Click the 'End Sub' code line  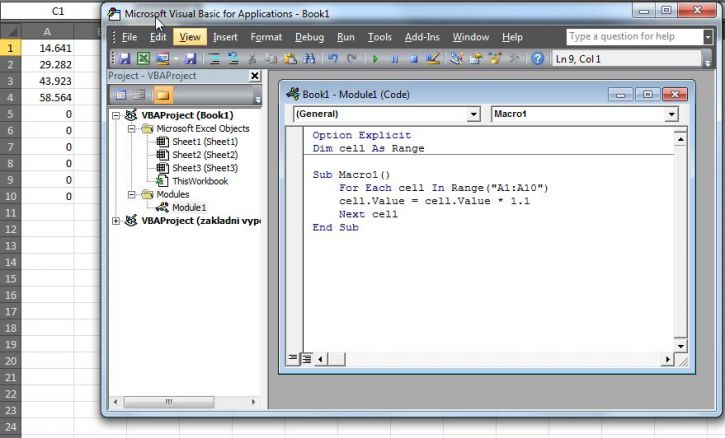pyautogui.click(x=335, y=228)
